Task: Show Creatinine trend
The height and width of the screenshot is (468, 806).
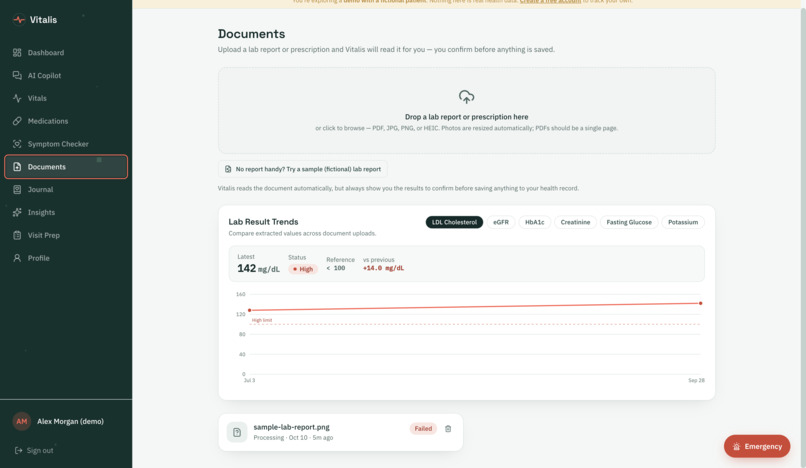Action: pos(575,222)
